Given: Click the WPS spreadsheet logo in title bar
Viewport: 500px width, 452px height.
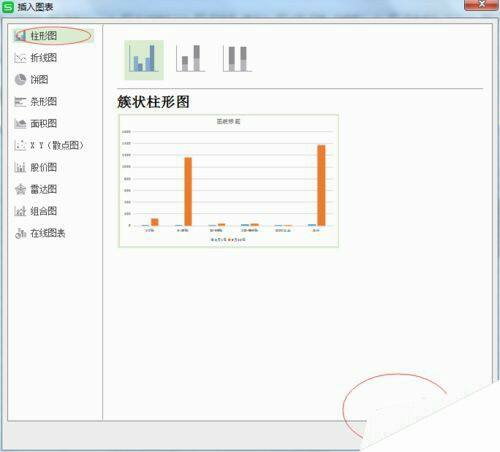Looking at the screenshot, I should (7, 7).
